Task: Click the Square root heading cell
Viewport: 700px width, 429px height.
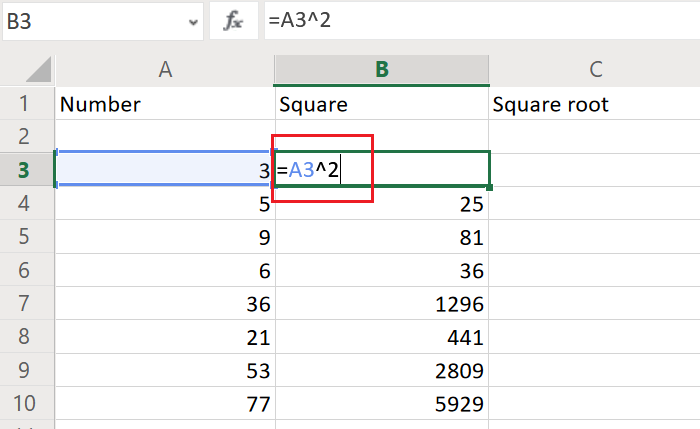Action: tap(595, 104)
